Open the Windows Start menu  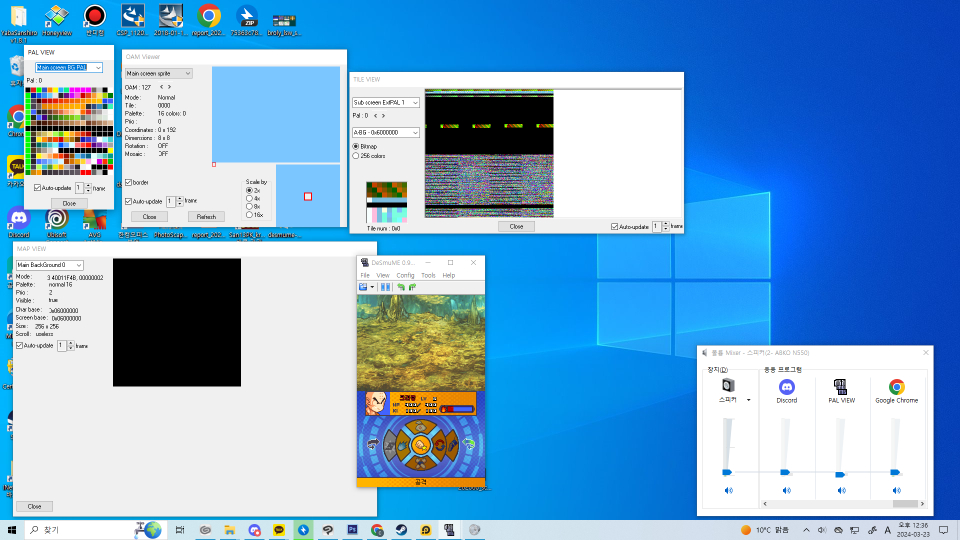12,530
